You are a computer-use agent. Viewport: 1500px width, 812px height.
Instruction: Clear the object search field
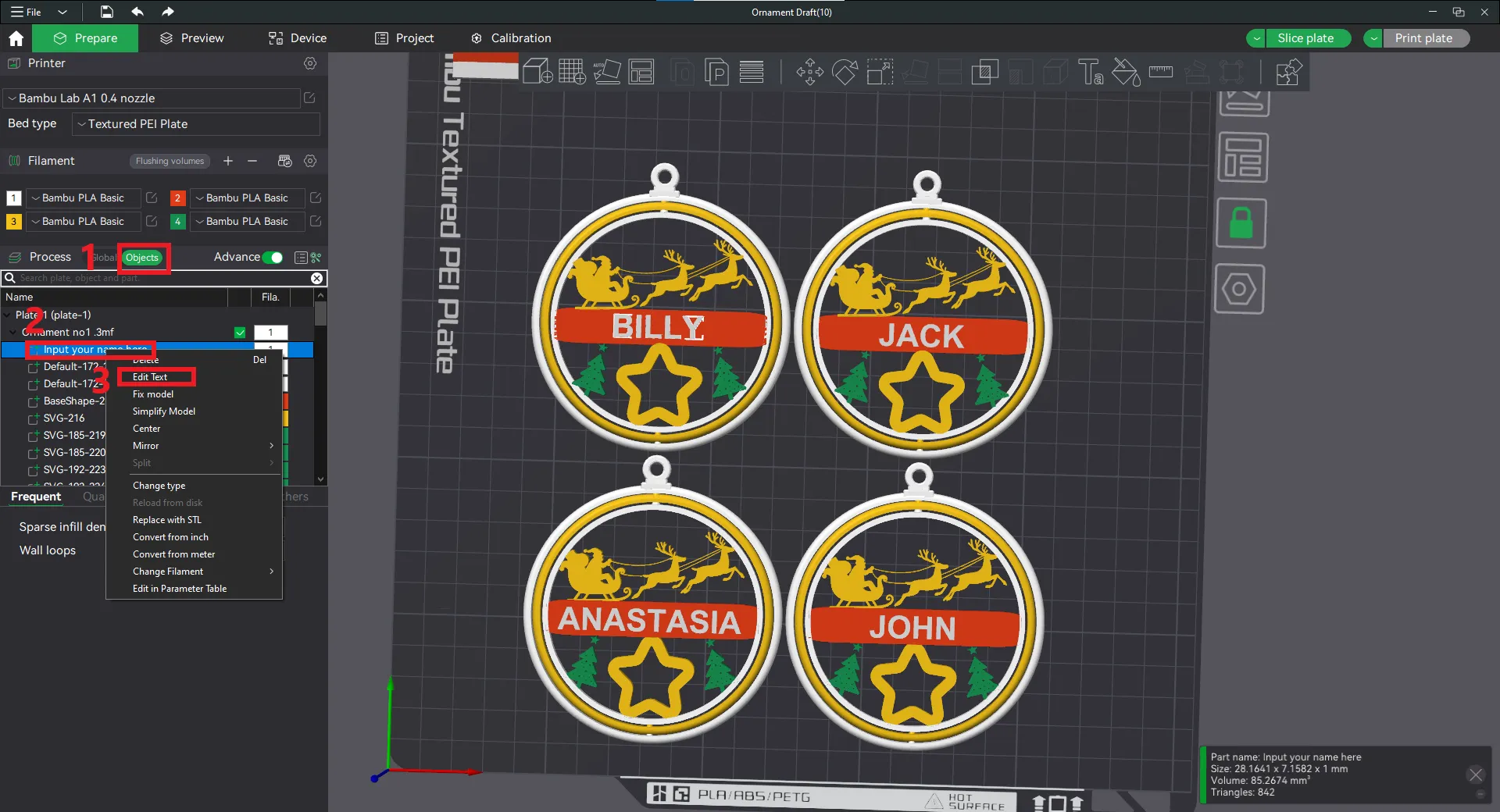(x=316, y=278)
